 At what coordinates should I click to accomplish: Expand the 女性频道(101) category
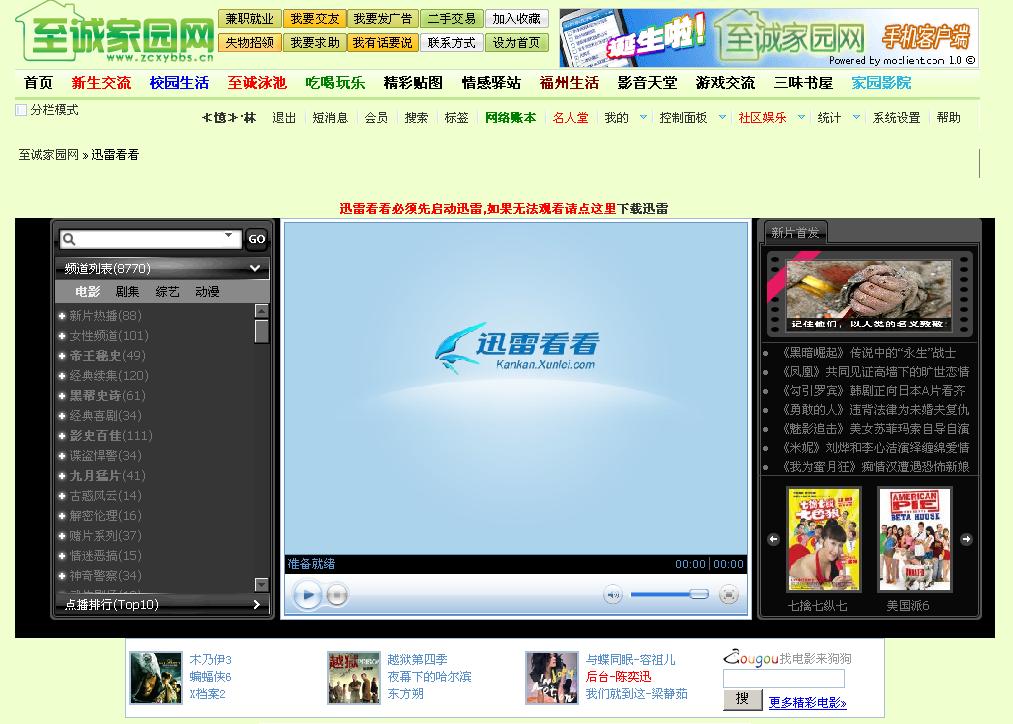(x=62, y=336)
